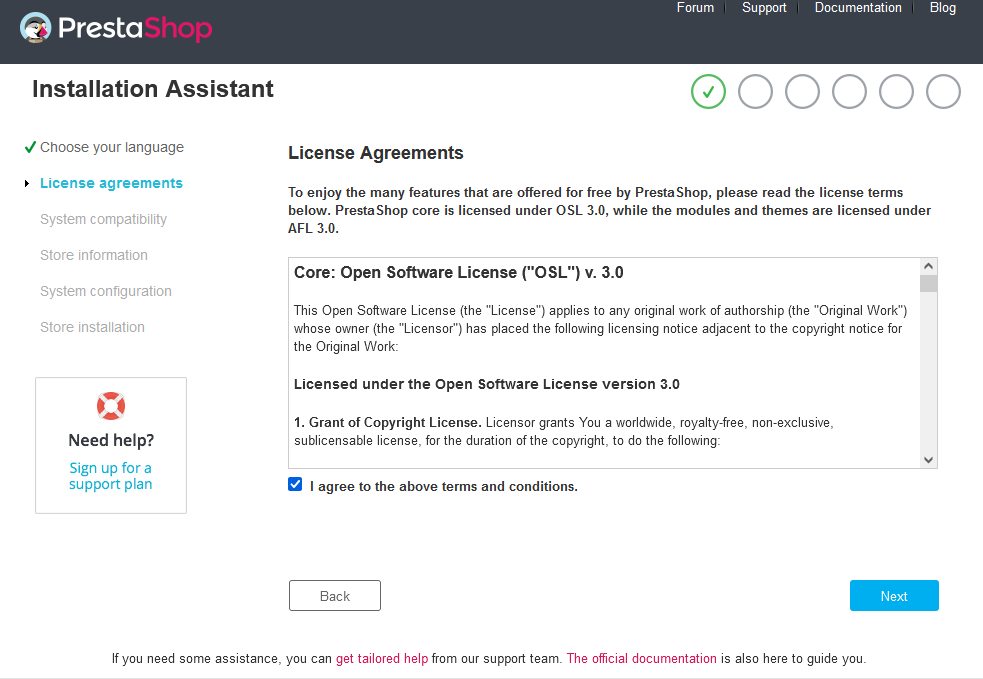Open the get tailored help link
Screen dimensions: 983x679
click(x=382, y=658)
